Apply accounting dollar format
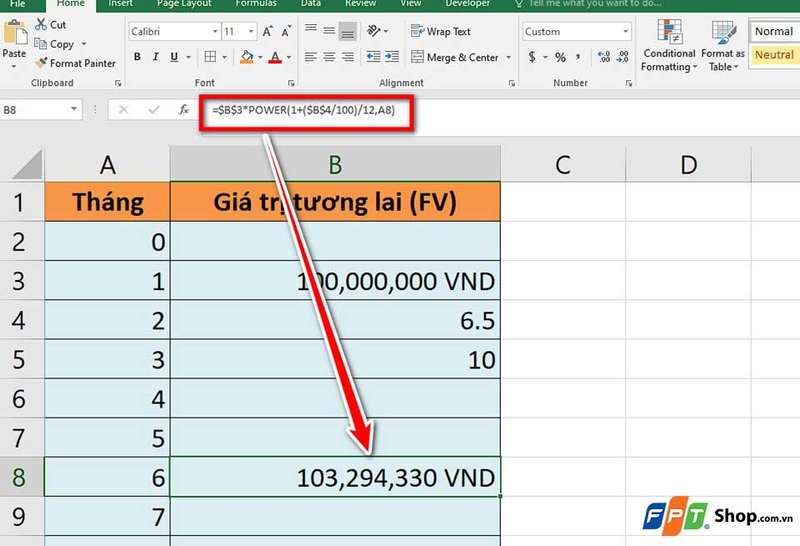This screenshot has width=800, height=546. [532, 57]
